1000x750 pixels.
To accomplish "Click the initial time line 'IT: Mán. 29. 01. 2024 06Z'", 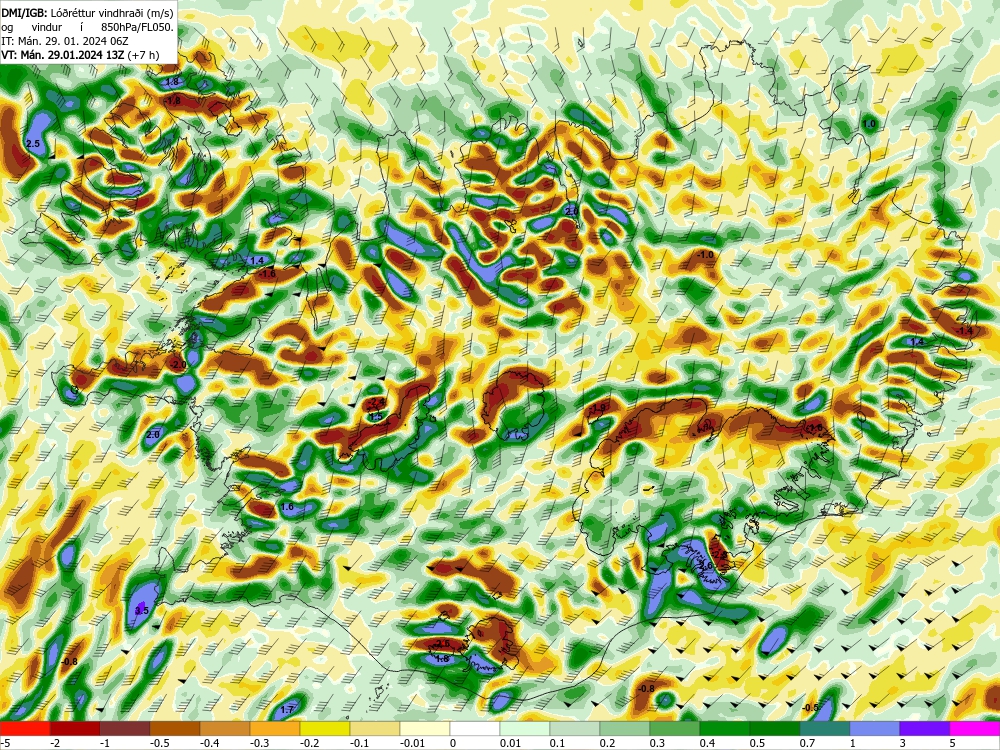I will [65, 41].
